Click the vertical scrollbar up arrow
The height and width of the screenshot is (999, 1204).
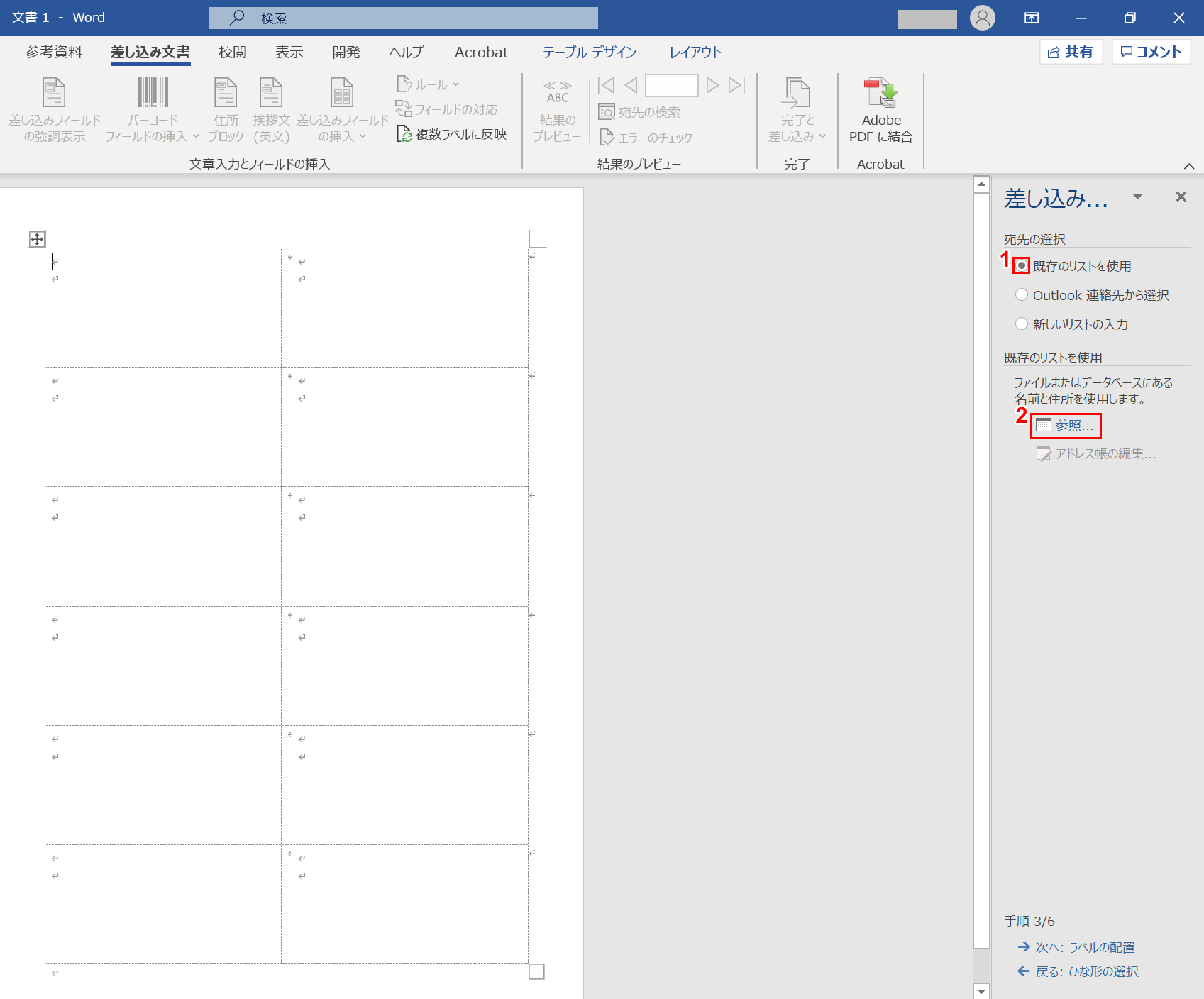(x=981, y=184)
